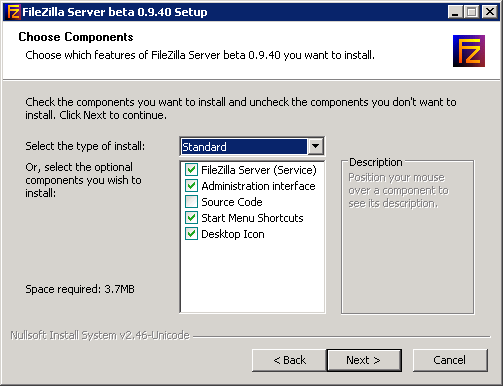Go to the next setup step
Viewport: 503px width, 386px height.
pos(364,360)
